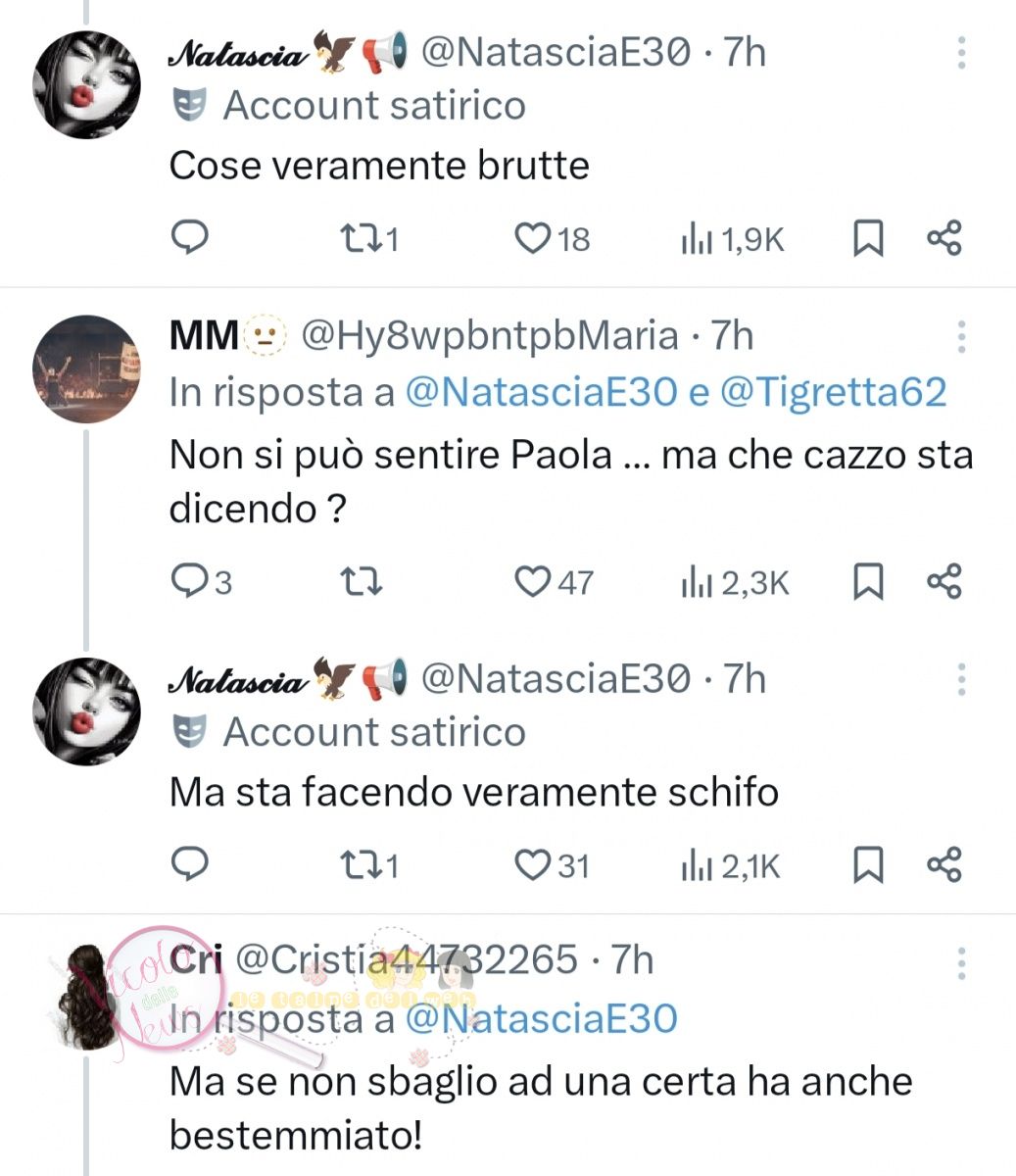1016x1176 pixels.
Task: Like the tweet with 31 likes
Action: 534,865
